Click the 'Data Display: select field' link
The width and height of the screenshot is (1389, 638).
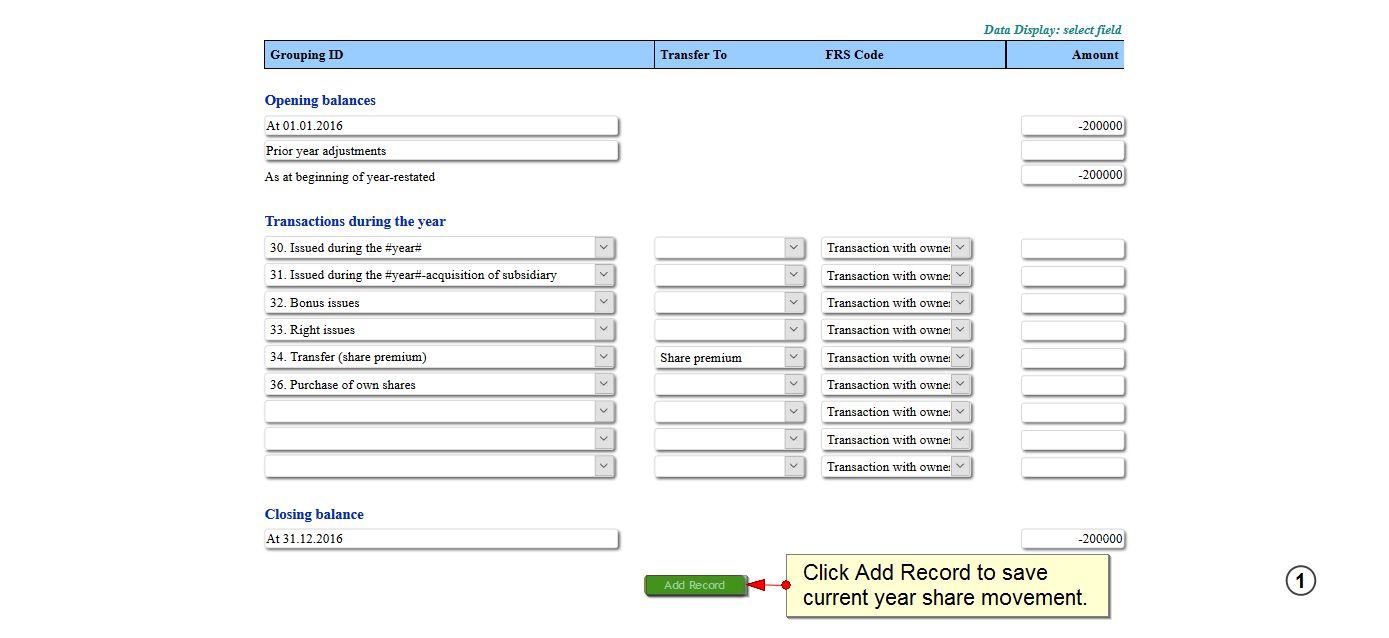click(1052, 30)
